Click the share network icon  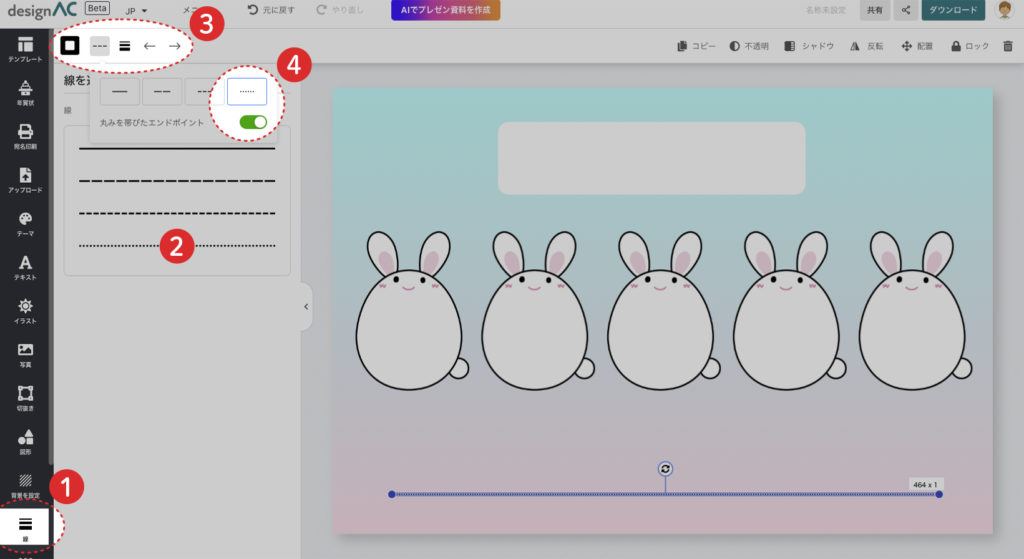[906, 11]
